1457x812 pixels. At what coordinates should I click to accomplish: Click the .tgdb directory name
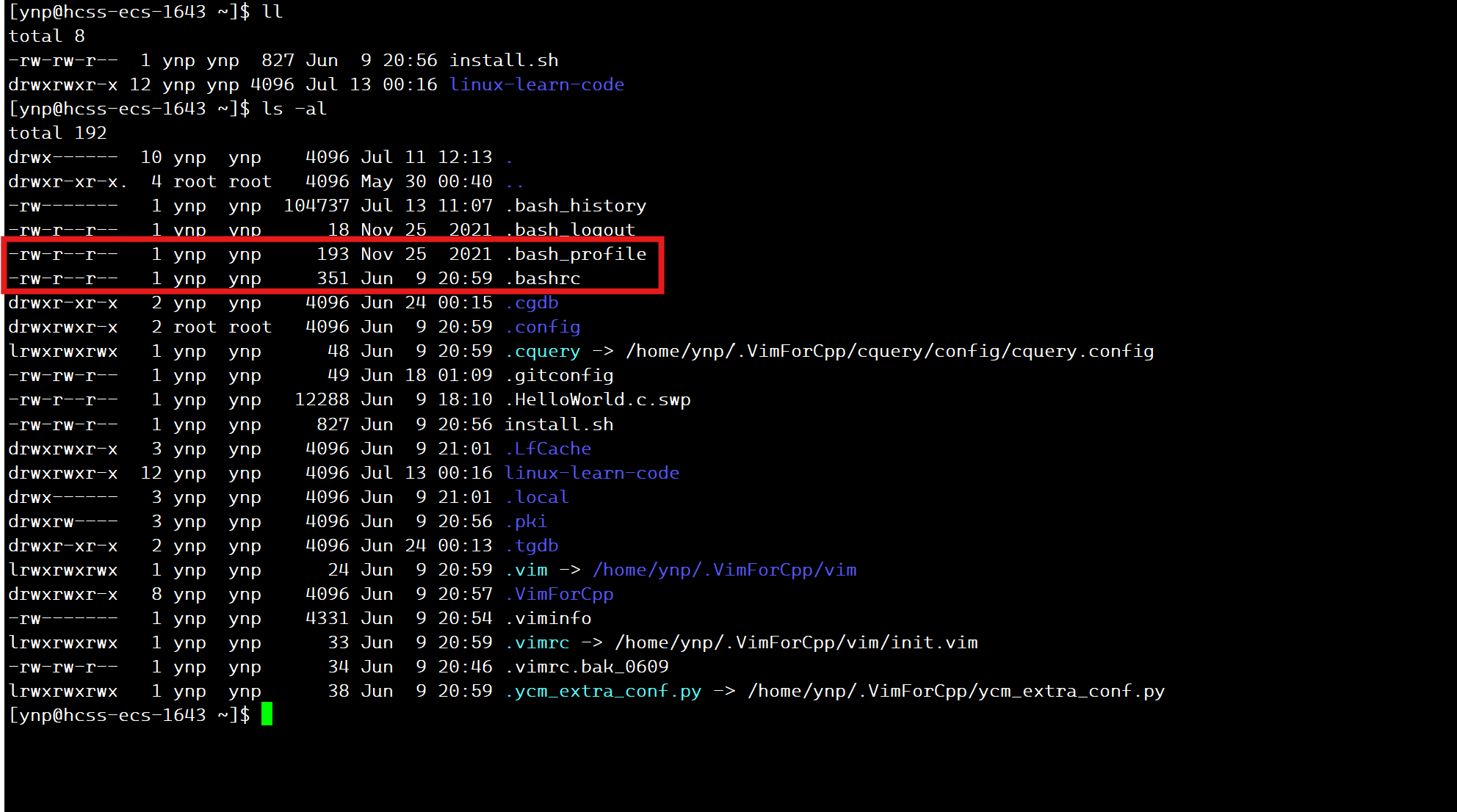(532, 546)
